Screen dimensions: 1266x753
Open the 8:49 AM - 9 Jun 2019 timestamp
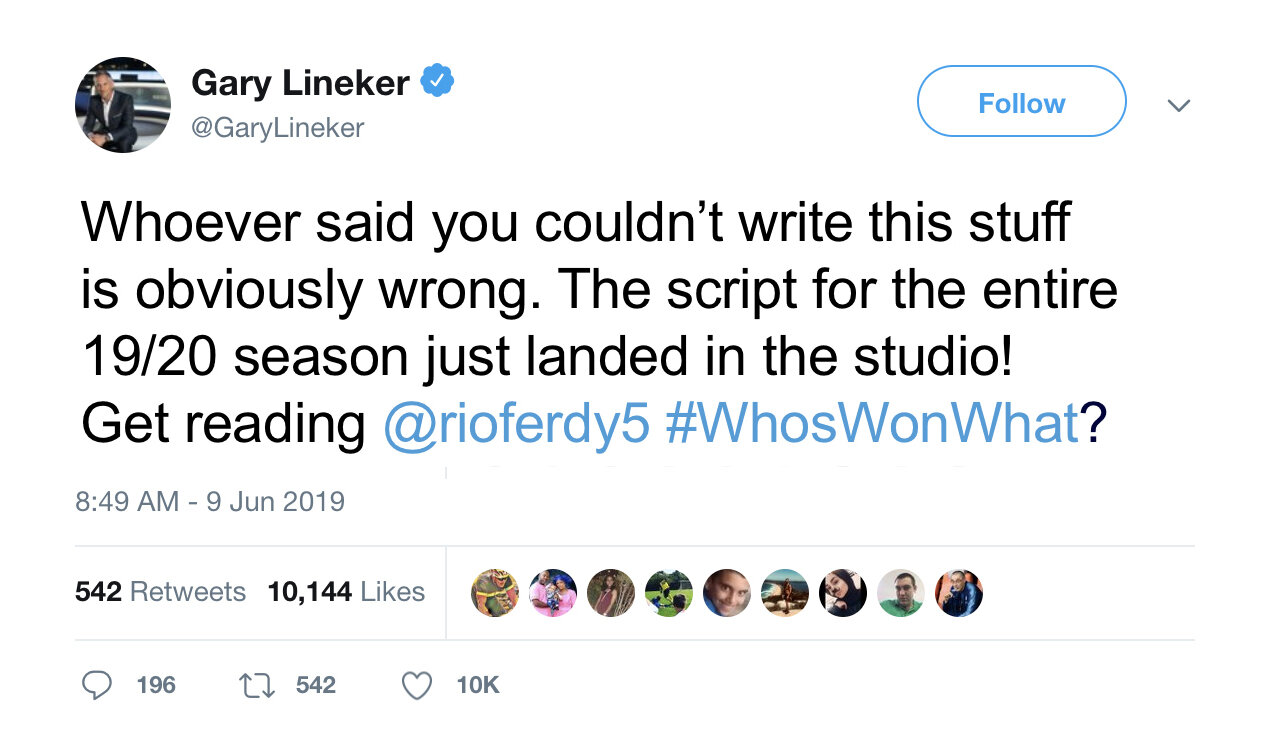coord(210,501)
